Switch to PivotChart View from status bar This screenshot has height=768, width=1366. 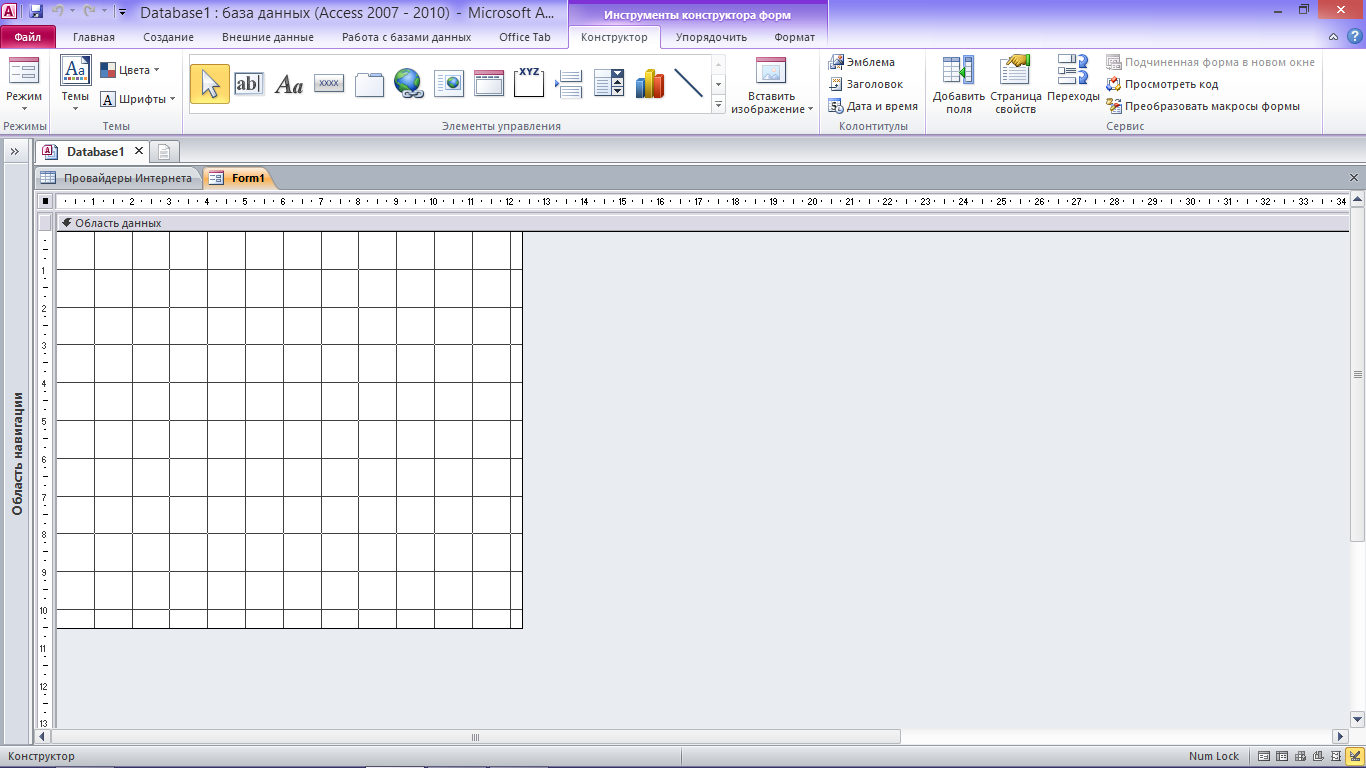click(x=1318, y=756)
